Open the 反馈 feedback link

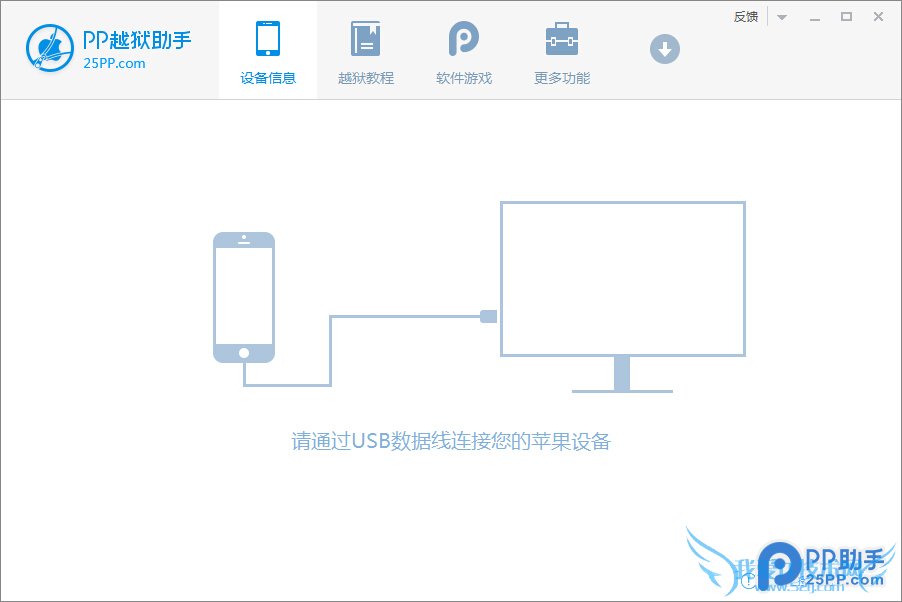click(x=746, y=17)
